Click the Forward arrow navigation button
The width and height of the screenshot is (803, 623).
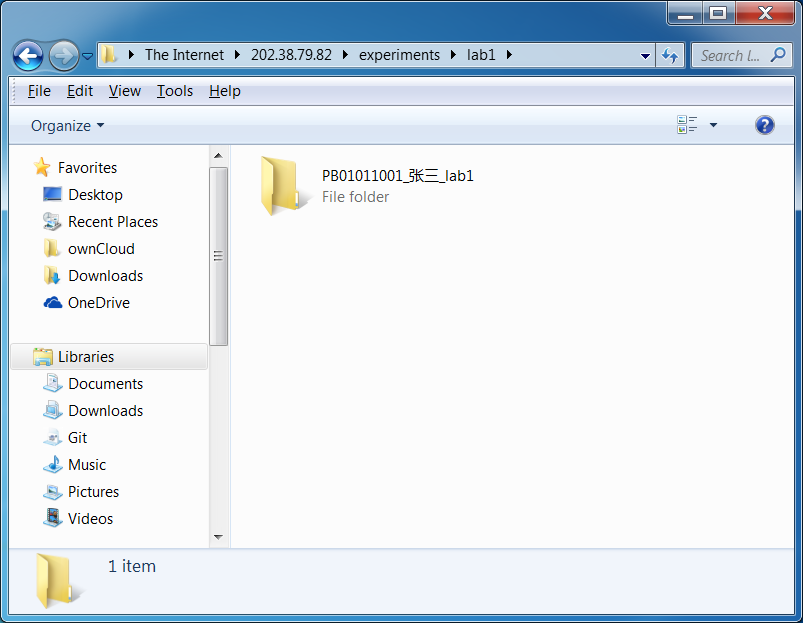[x=64, y=55]
